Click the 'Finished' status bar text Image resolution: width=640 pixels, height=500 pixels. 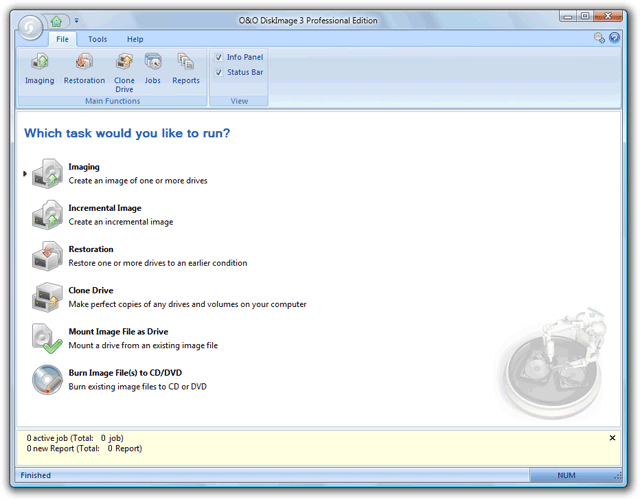point(36,475)
